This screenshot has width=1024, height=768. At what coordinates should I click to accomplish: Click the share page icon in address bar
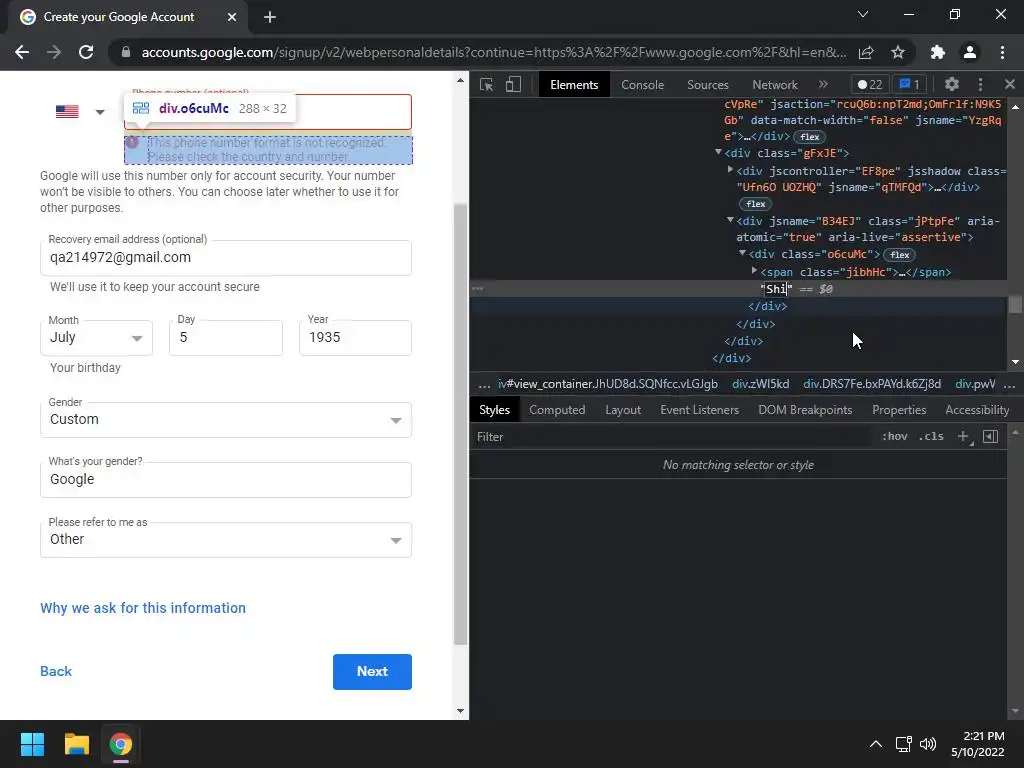point(866,52)
